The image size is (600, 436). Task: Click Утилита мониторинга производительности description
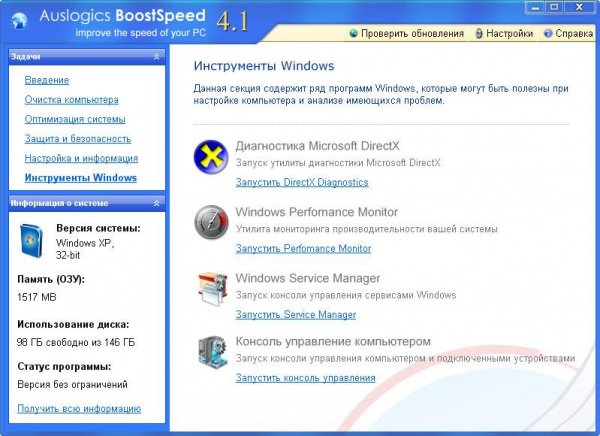point(367,229)
